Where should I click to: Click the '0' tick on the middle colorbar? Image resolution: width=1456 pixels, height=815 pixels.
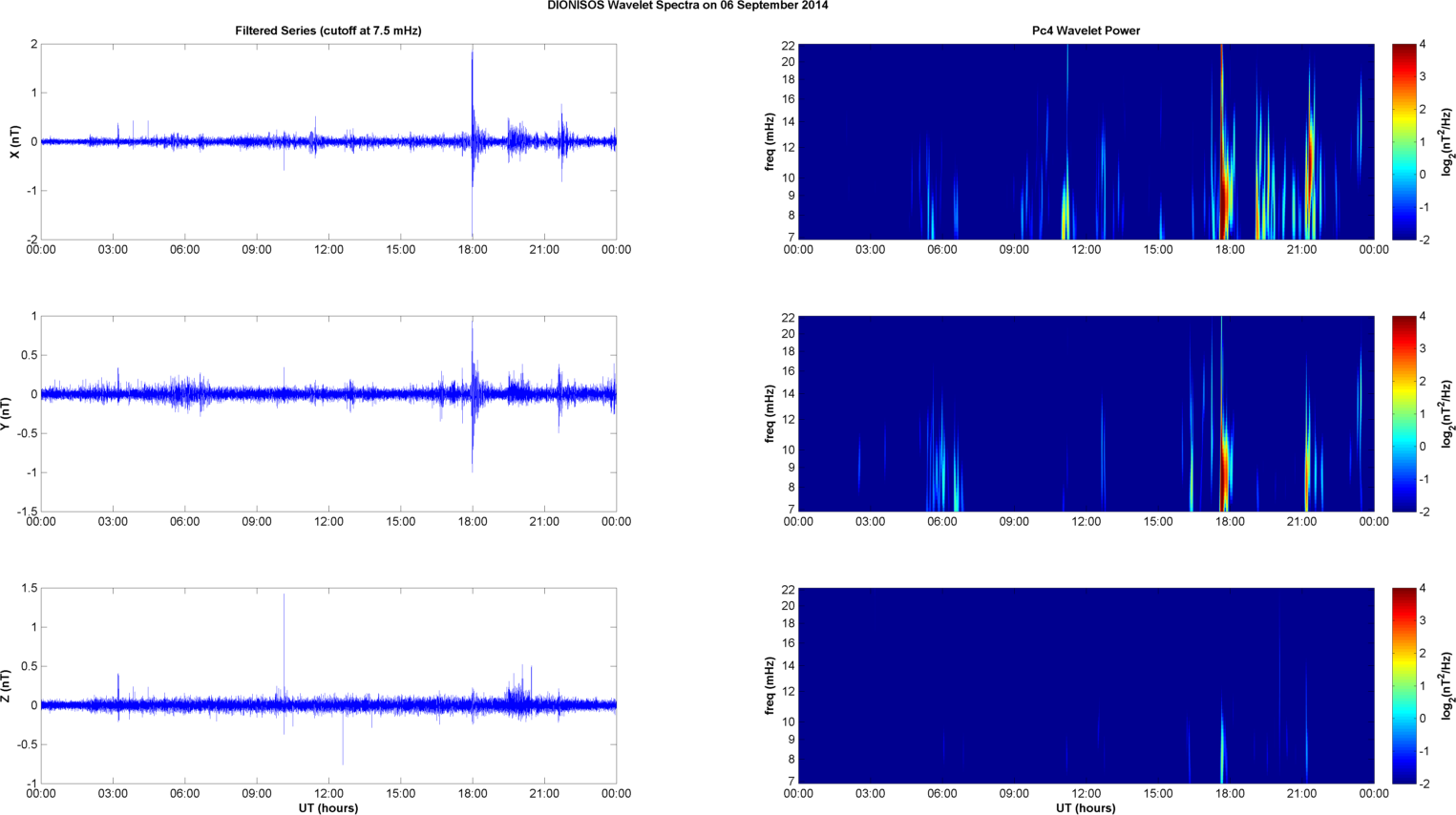[x=1423, y=446]
